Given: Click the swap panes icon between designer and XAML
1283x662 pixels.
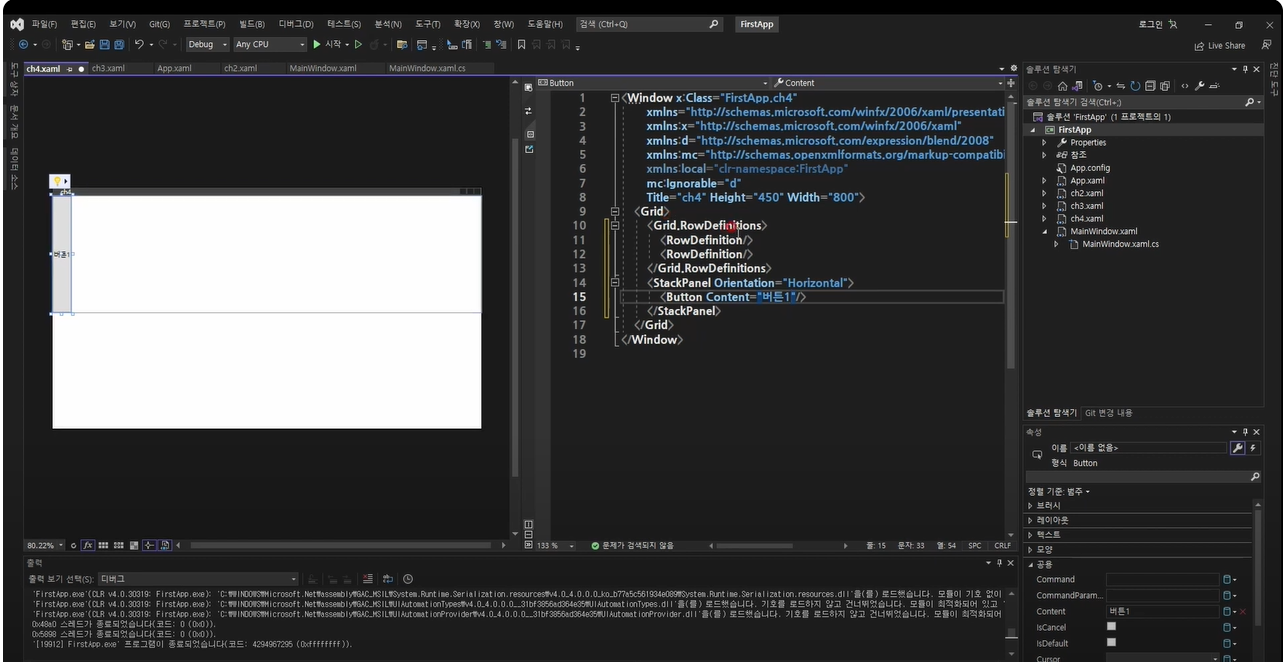Looking at the screenshot, I should (x=529, y=111).
